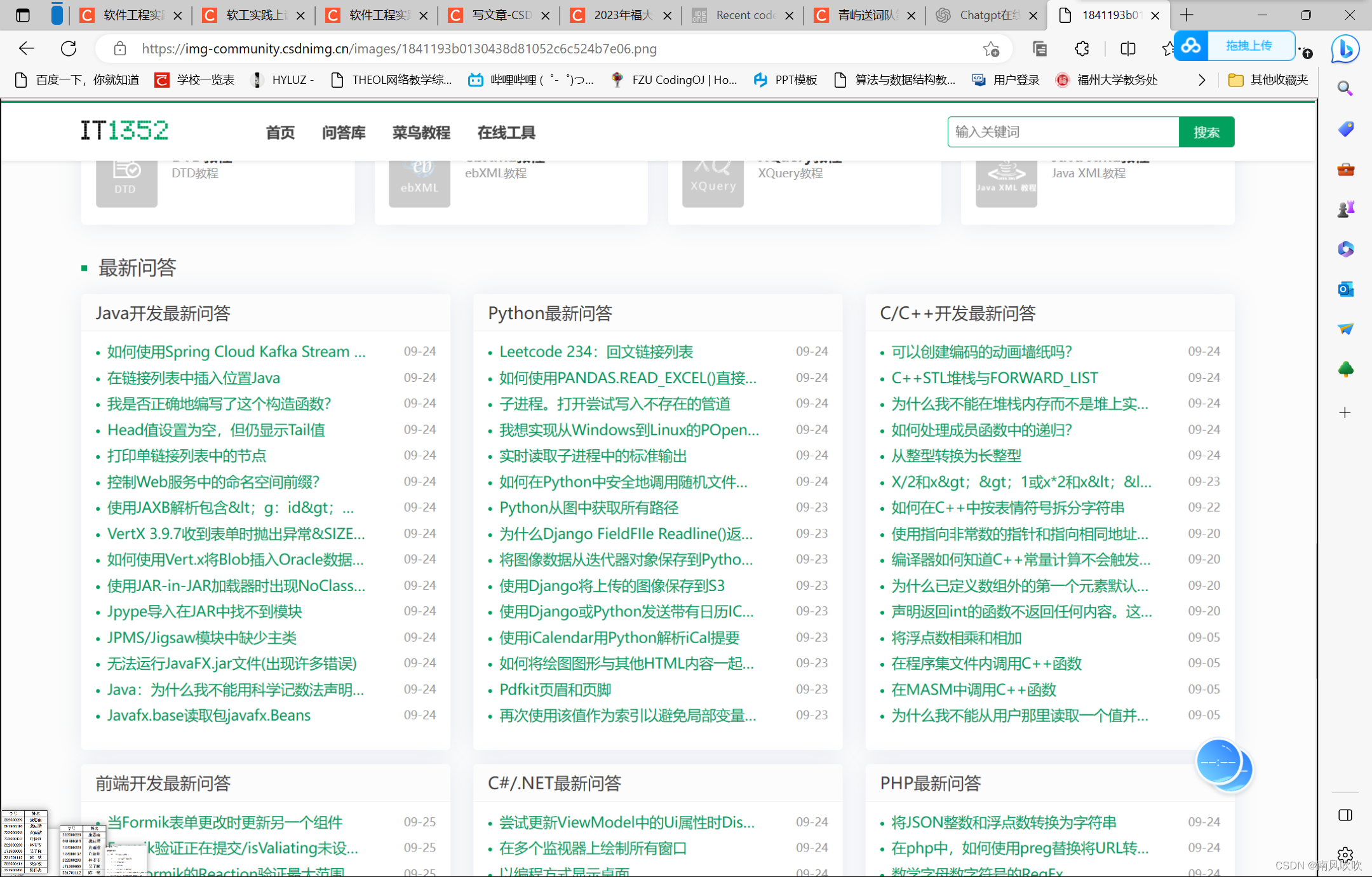Open the sidebar paper plane icon
Image resolution: width=1372 pixels, height=877 pixels.
tap(1345, 329)
